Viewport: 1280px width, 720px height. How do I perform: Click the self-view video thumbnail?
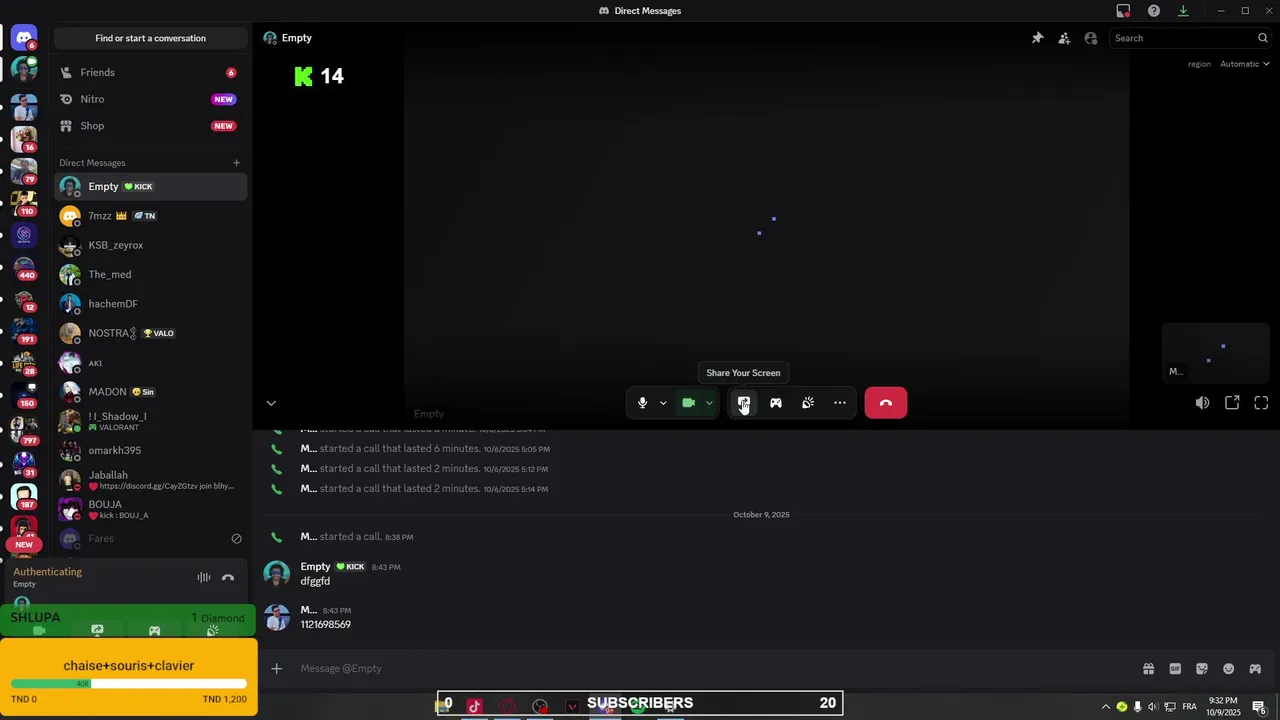click(1216, 353)
